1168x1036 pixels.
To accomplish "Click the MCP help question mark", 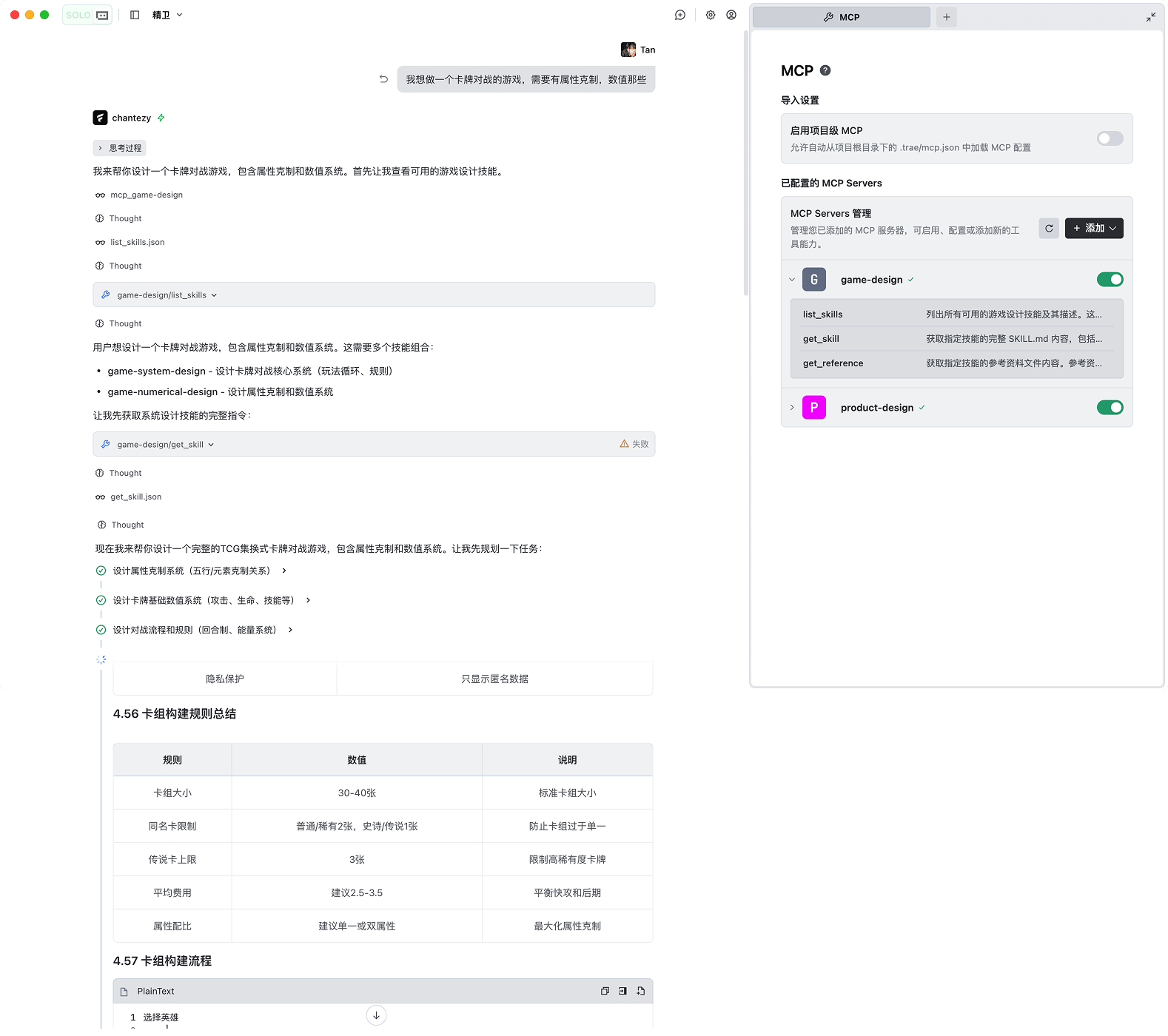I will [x=825, y=70].
